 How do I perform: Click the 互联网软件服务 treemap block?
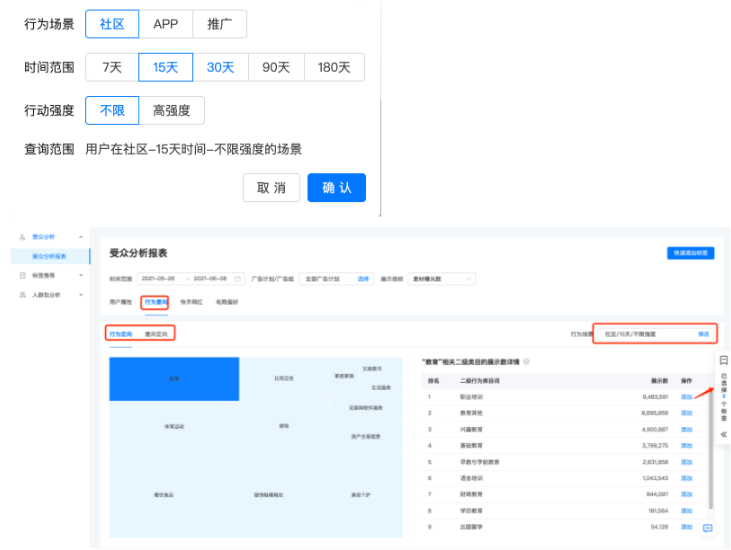tap(366, 408)
